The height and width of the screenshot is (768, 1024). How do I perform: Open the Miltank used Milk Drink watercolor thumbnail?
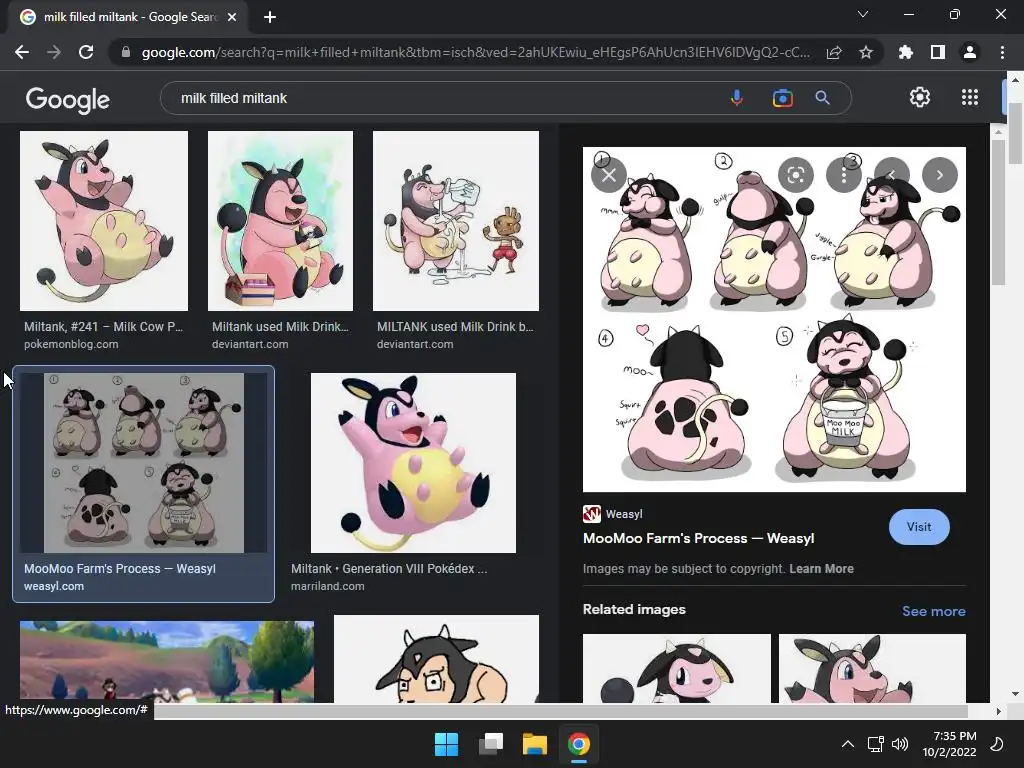[280, 221]
